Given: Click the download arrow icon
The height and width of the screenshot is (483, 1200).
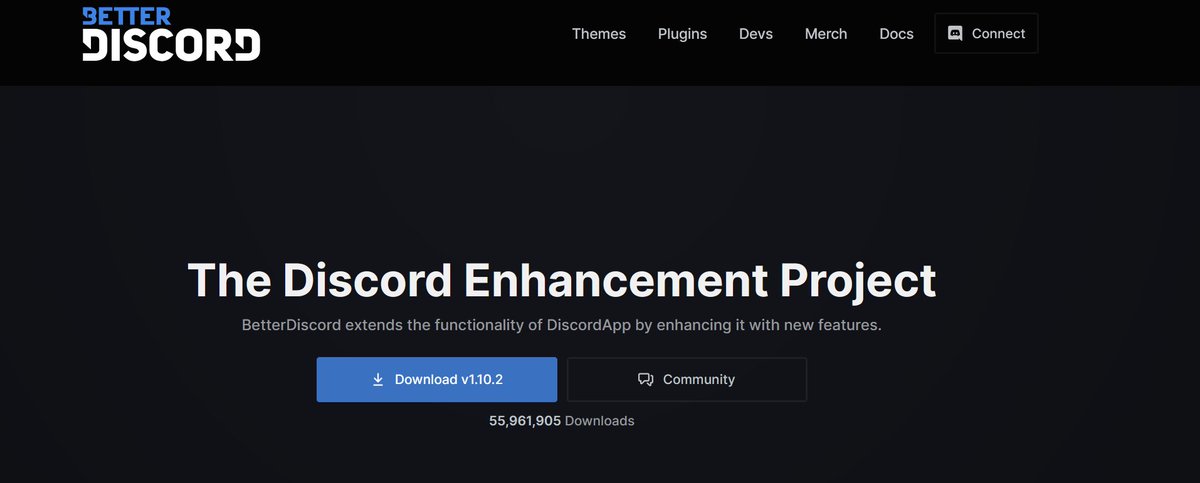Looking at the screenshot, I should click(378, 380).
